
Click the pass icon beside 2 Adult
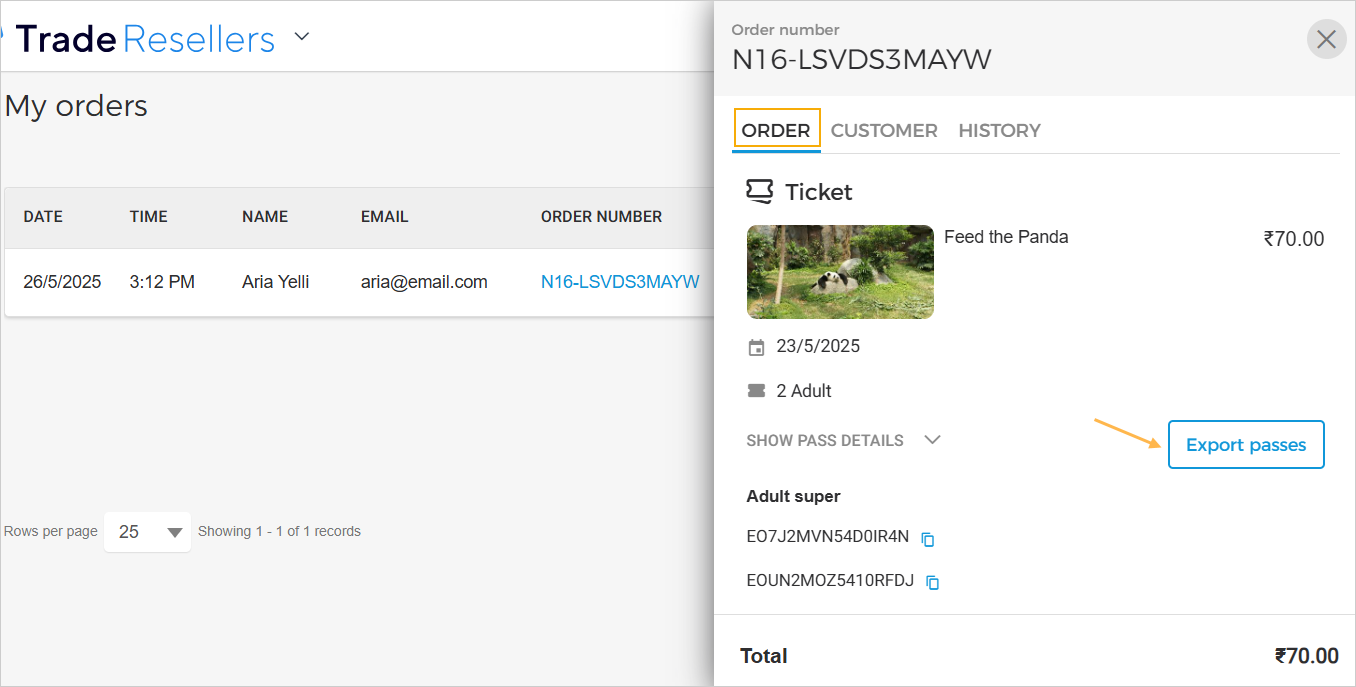[756, 391]
